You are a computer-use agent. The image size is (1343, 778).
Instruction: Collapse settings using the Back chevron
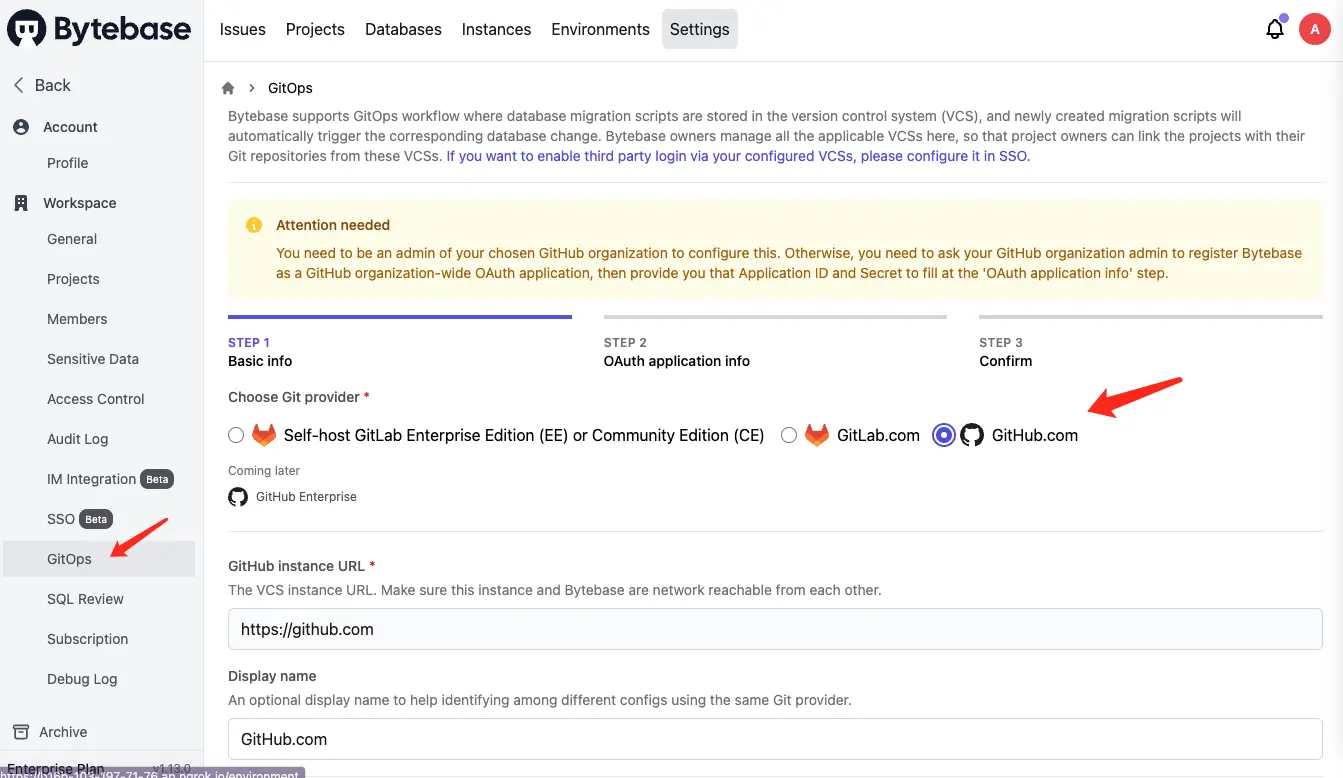(20, 85)
